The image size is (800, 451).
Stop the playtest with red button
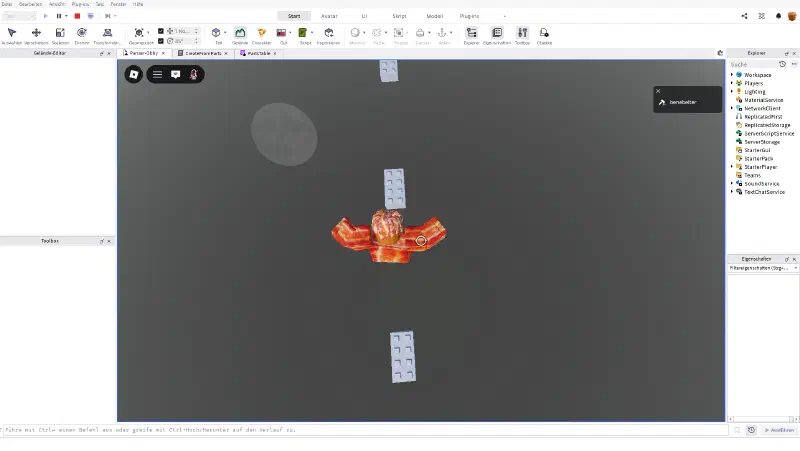78,16
